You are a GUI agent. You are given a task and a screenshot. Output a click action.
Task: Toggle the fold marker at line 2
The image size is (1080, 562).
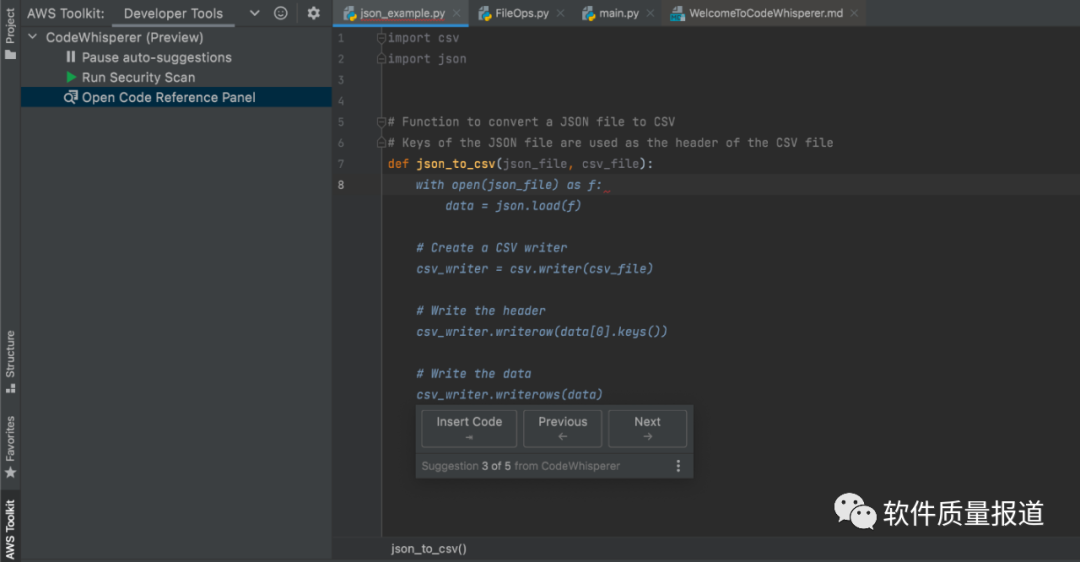[x=382, y=59]
